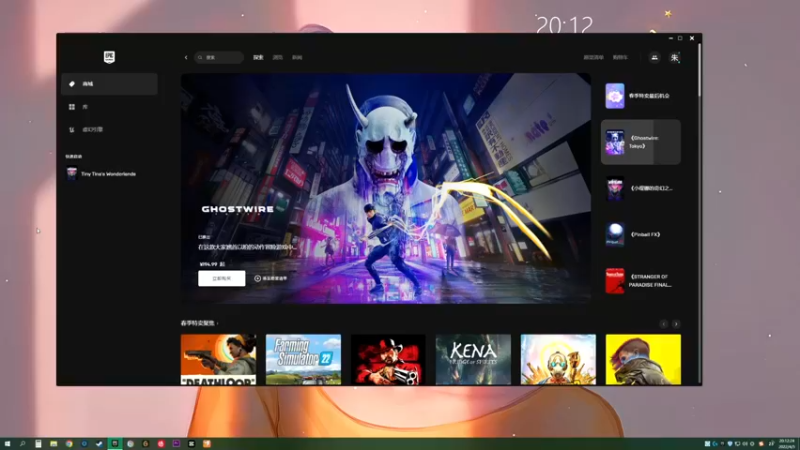Open File Explorer from the taskbar
Viewport: 800px width, 450px height.
pyautogui.click(x=54, y=444)
